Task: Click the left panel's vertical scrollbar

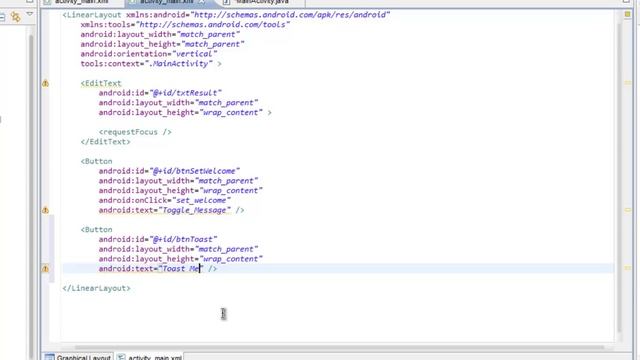Action: (x=31, y=196)
